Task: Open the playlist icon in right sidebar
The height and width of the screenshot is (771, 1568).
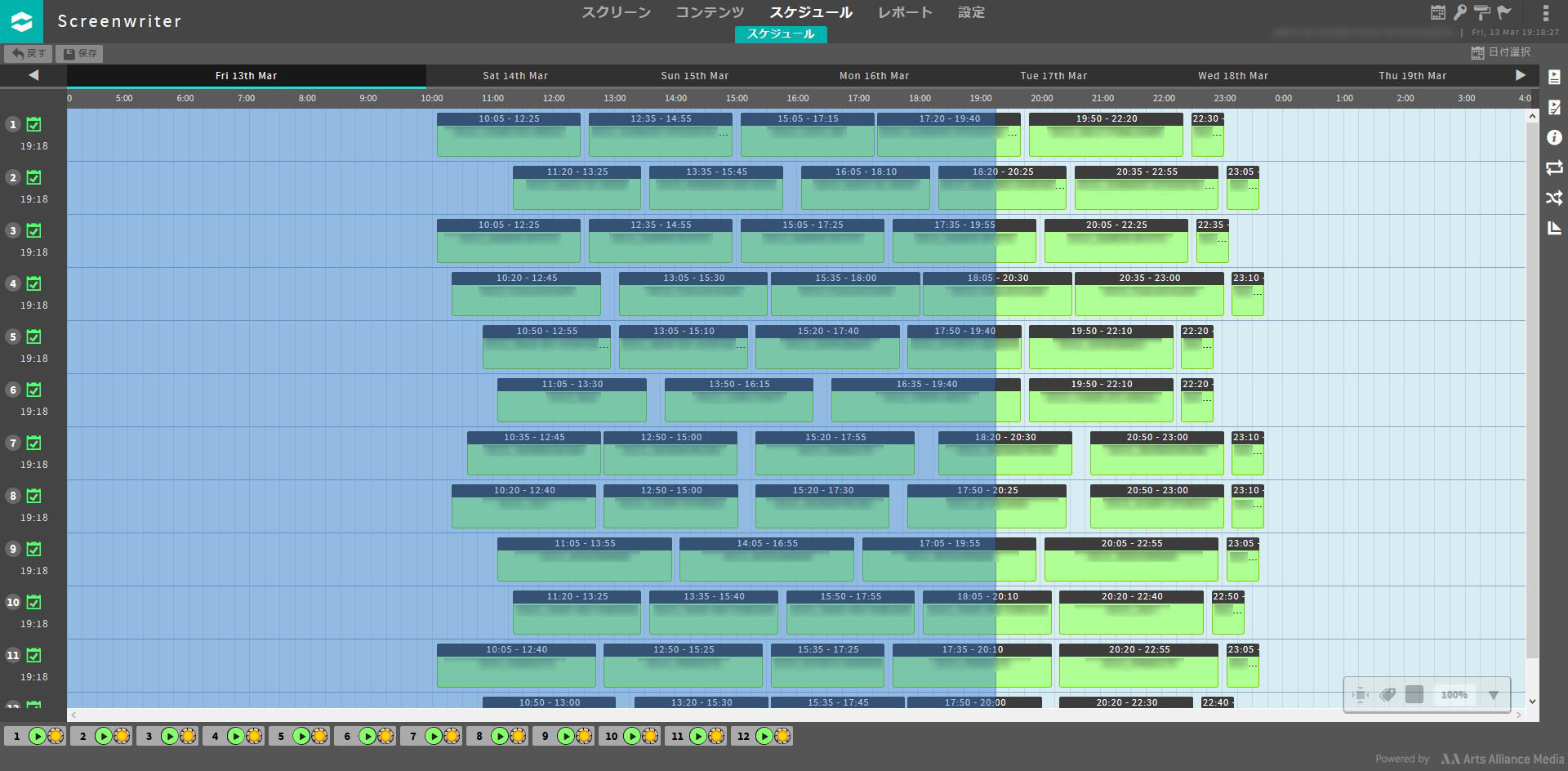Action: (x=1554, y=77)
